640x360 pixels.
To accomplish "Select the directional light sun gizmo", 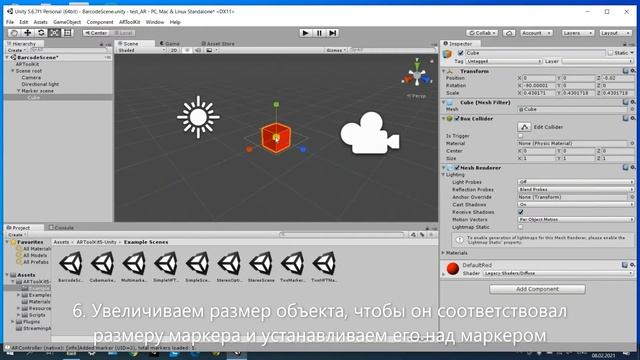I will (x=198, y=117).
